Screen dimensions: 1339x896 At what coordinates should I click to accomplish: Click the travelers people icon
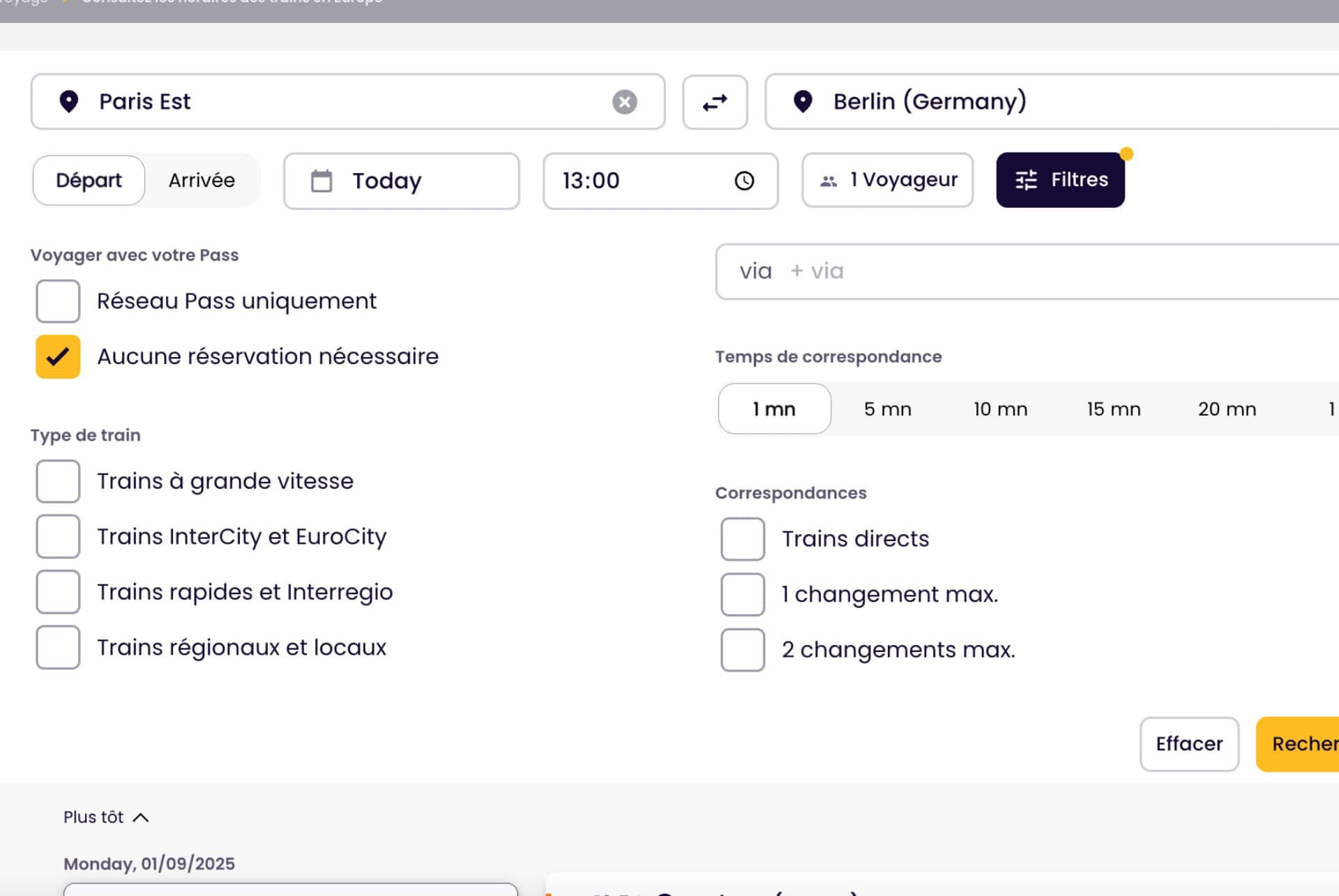click(828, 181)
